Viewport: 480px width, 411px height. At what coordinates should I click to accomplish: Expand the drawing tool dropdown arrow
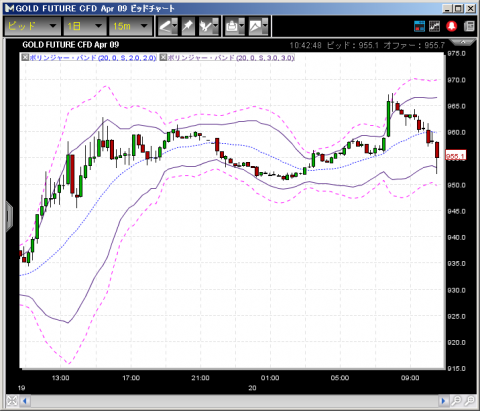click(x=175, y=26)
